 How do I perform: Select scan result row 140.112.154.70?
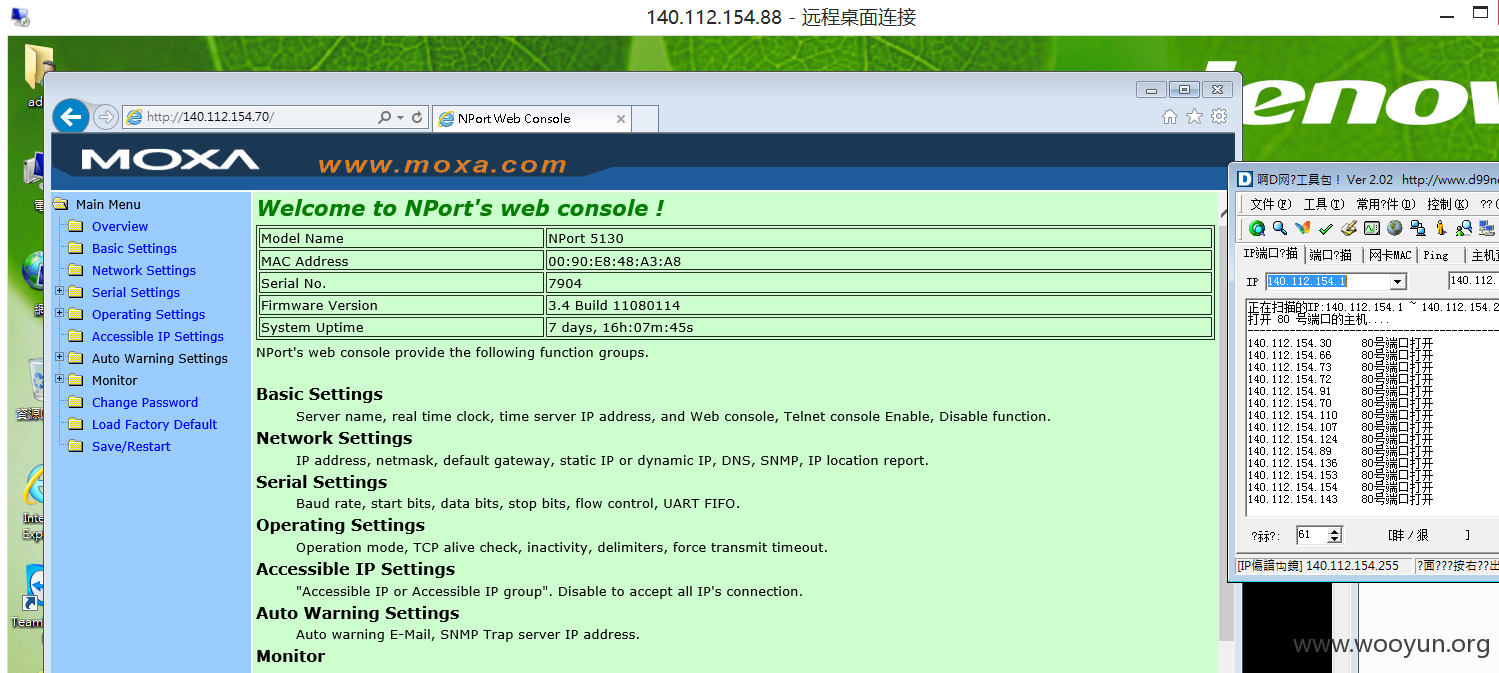pyautogui.click(x=1340, y=403)
